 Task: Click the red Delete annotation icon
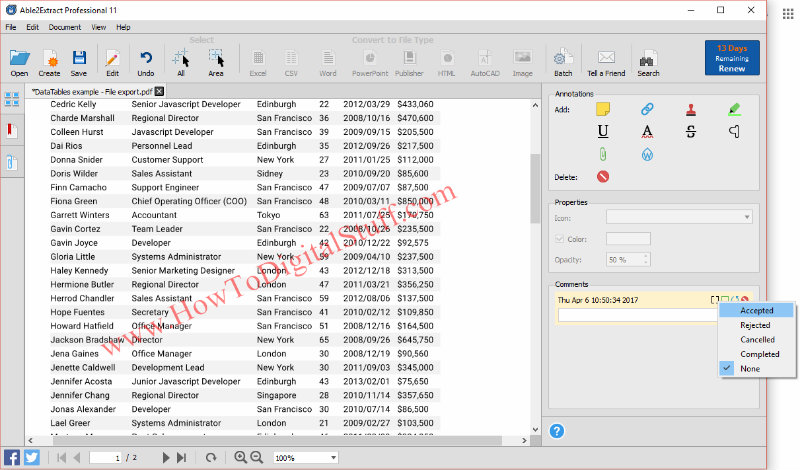click(x=603, y=177)
